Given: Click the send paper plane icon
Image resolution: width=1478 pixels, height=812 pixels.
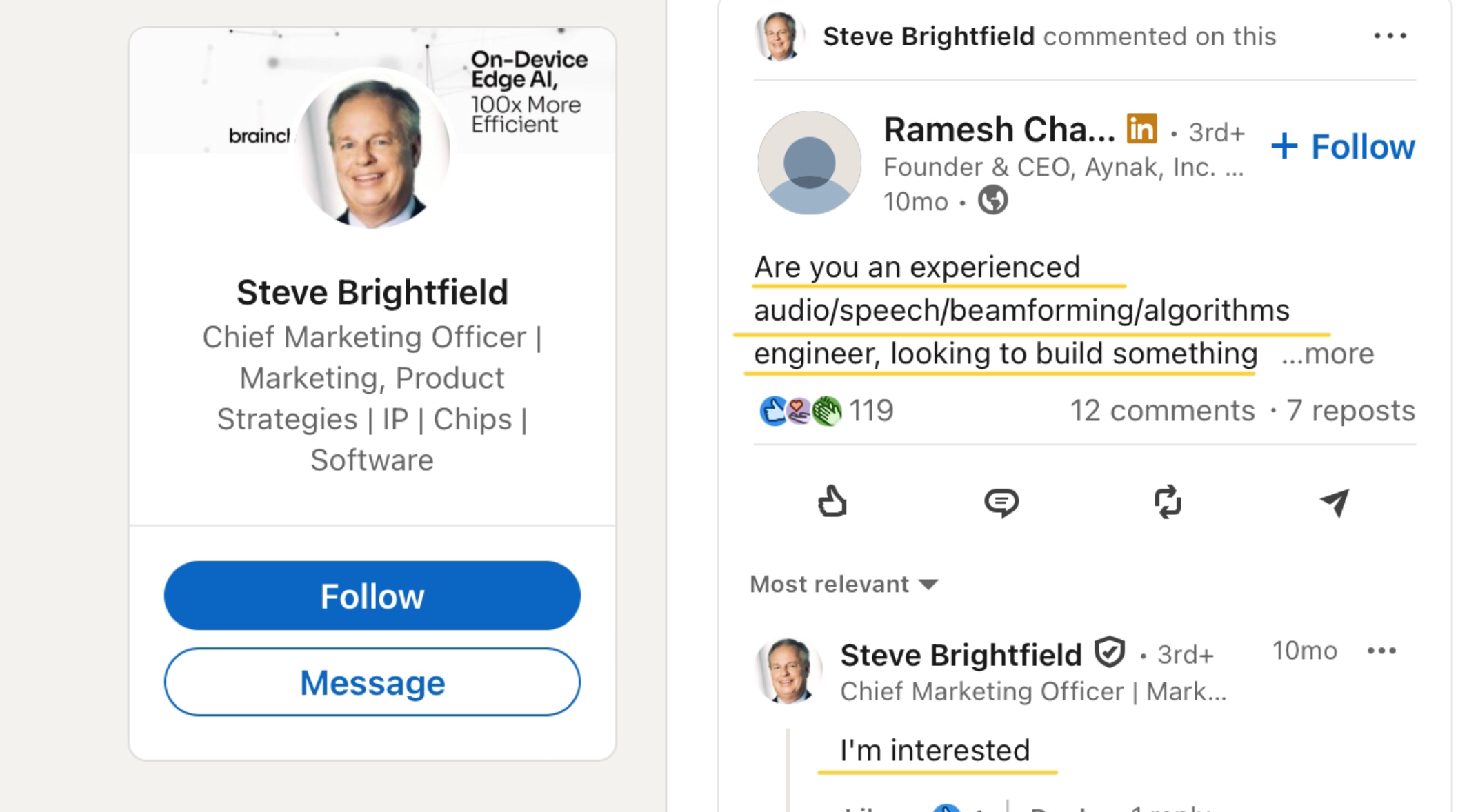Looking at the screenshot, I should (1335, 503).
